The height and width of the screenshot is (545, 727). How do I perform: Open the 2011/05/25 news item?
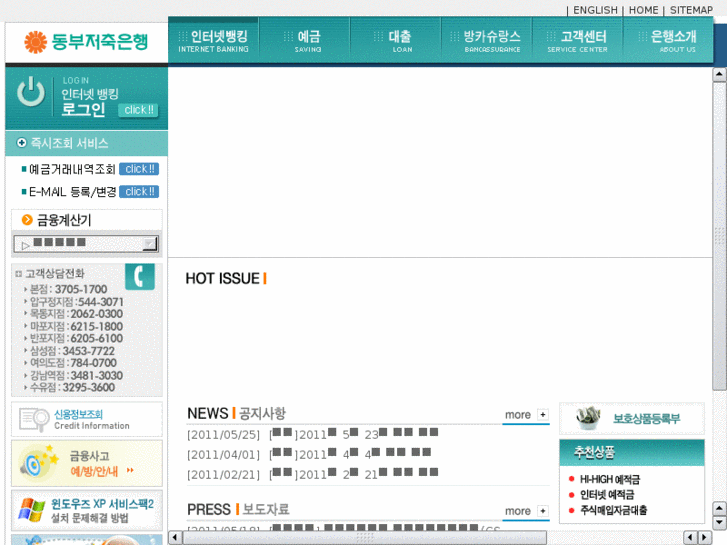click(313, 435)
